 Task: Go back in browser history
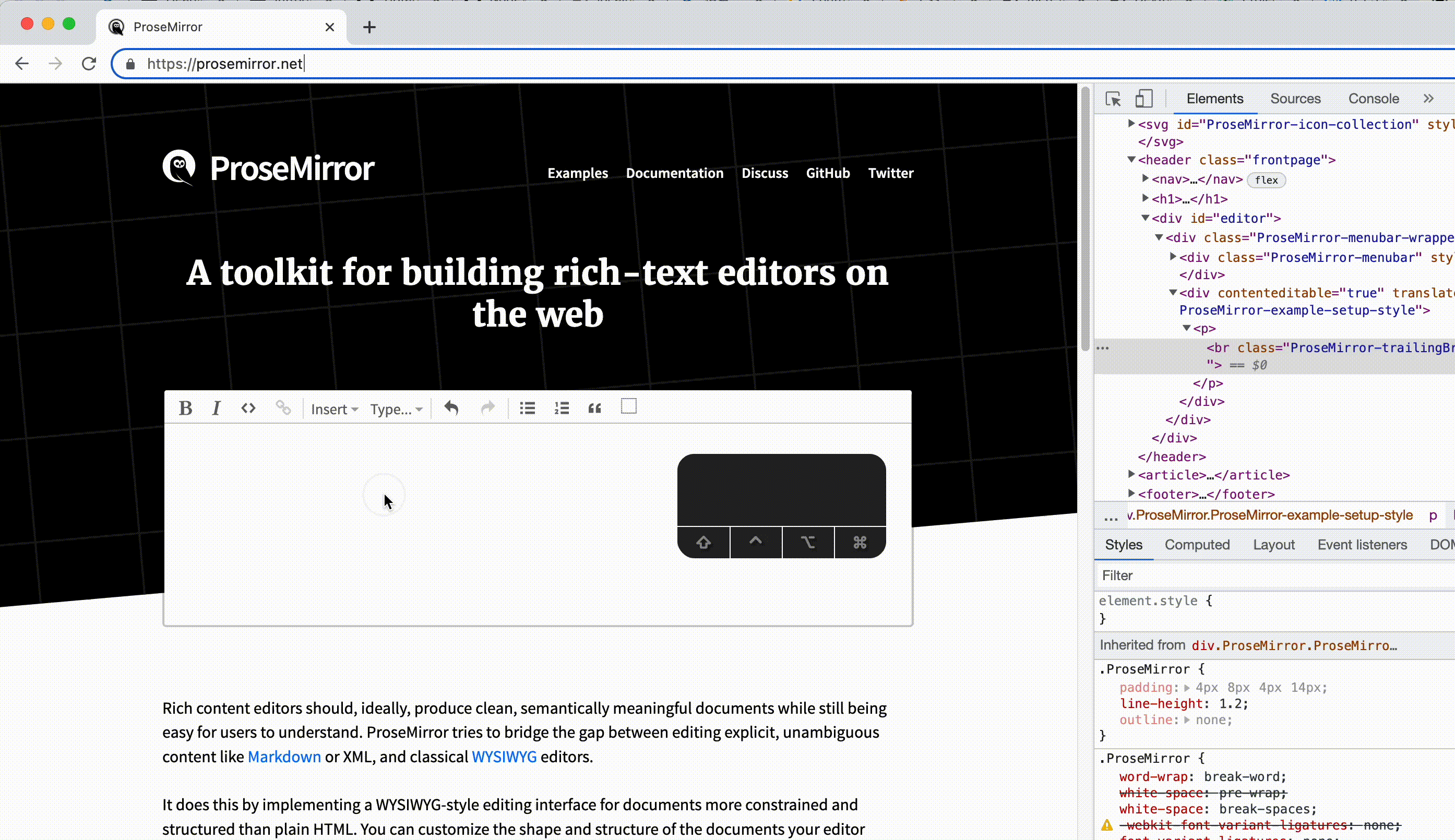point(22,64)
